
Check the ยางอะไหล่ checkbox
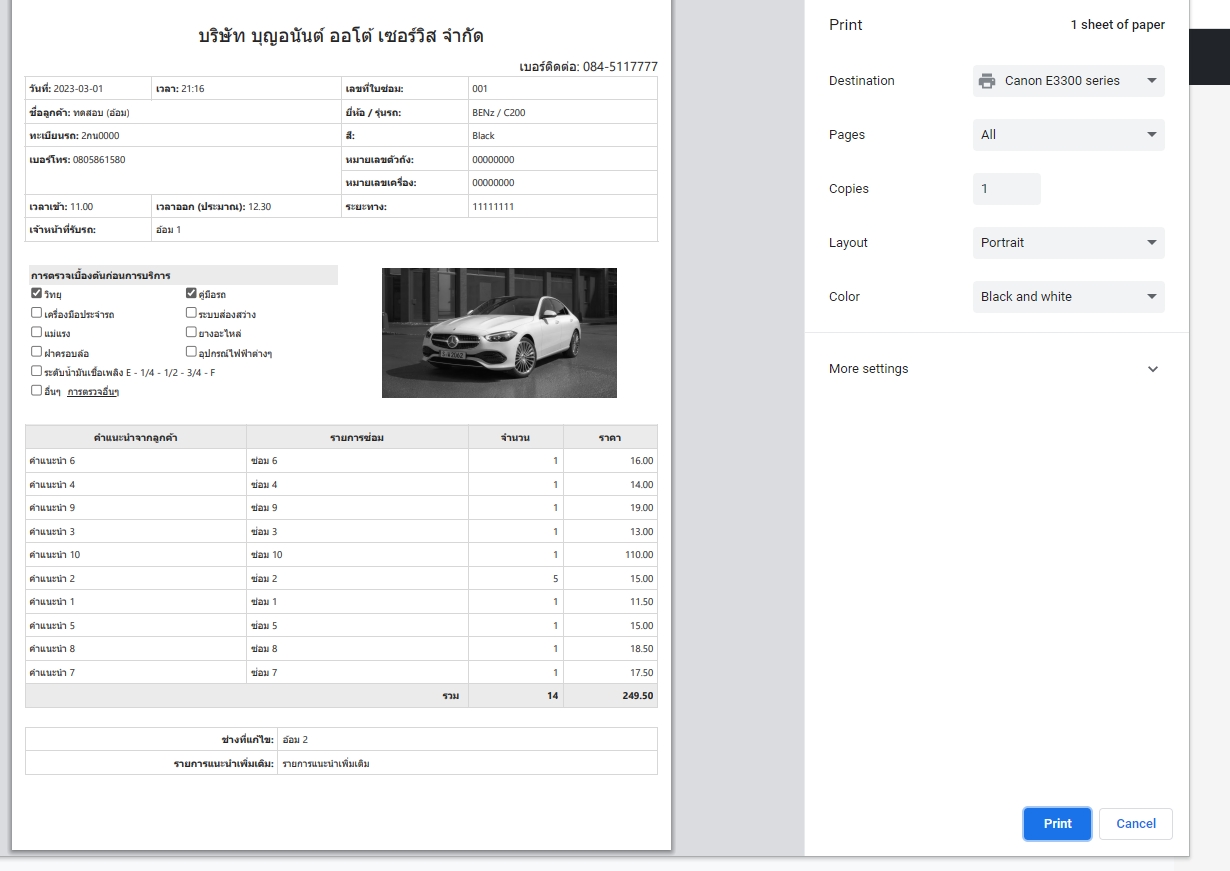(x=191, y=332)
